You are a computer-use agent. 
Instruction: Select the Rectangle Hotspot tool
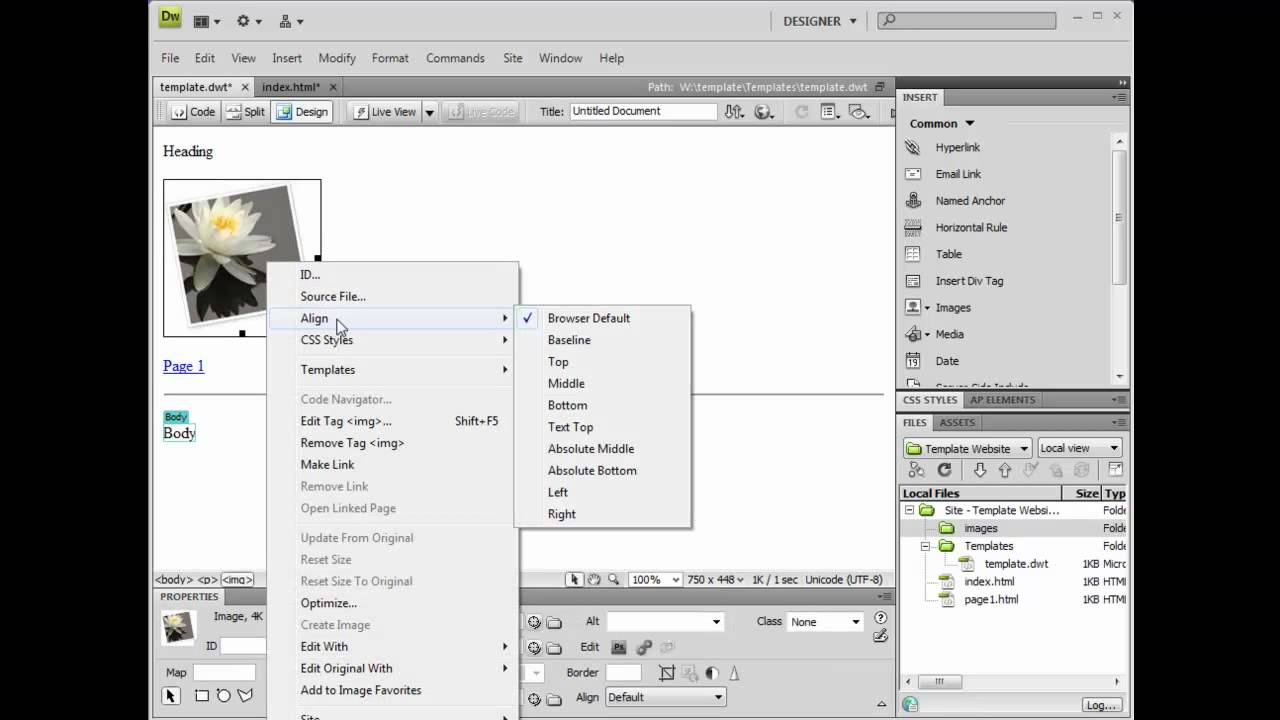pyautogui.click(x=202, y=696)
